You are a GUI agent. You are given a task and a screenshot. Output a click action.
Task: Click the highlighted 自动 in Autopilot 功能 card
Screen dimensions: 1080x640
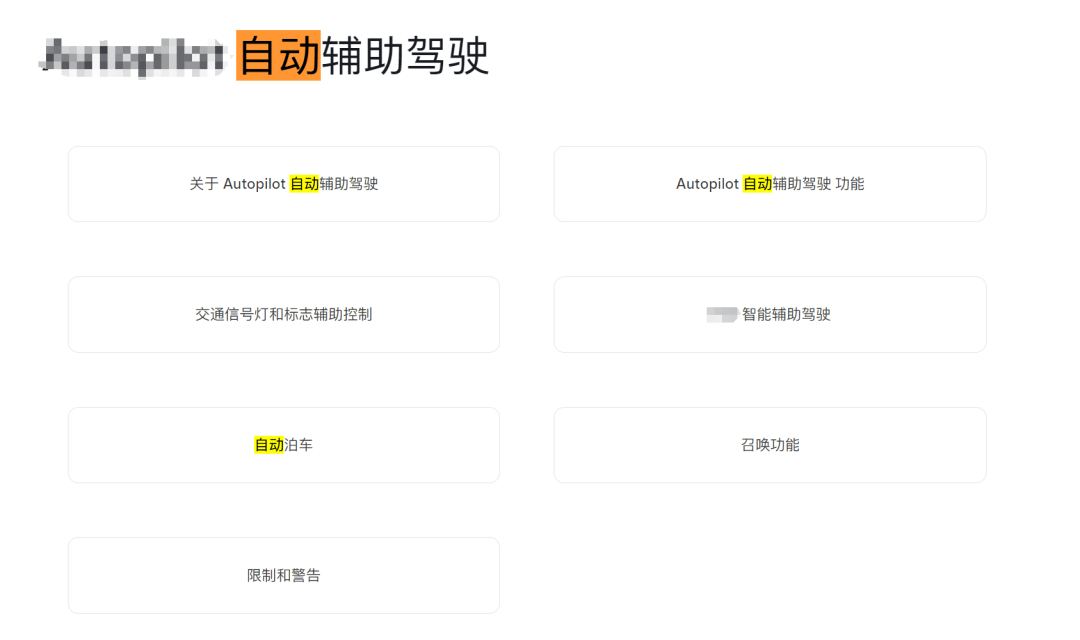[758, 184]
